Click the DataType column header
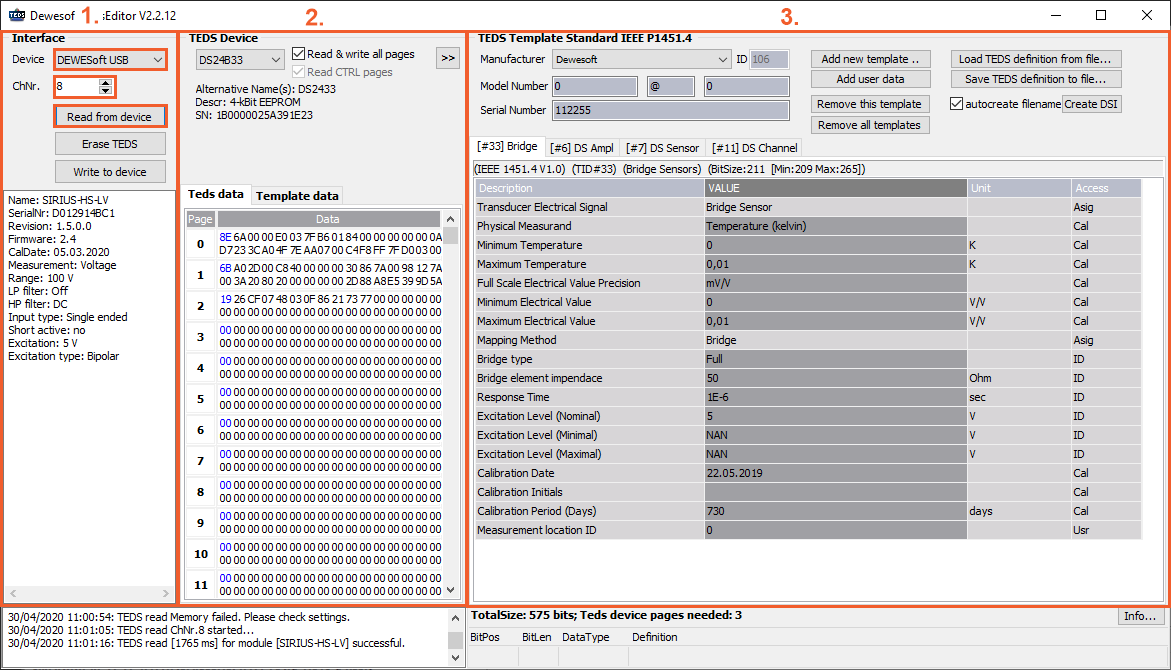The height and width of the screenshot is (670, 1171). pos(586,637)
